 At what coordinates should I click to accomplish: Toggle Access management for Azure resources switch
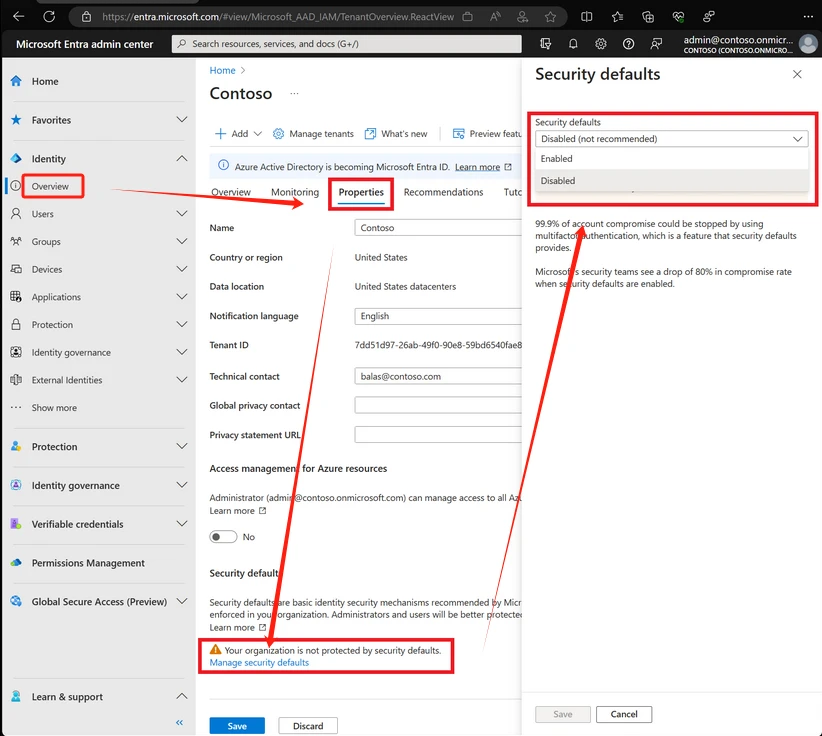223,537
